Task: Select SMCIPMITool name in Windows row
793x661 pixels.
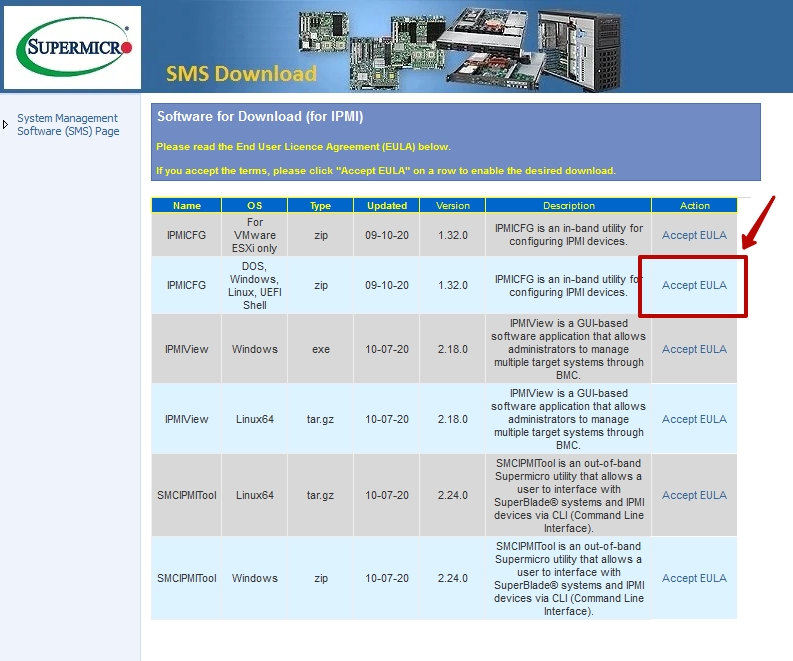Action: tap(187, 578)
